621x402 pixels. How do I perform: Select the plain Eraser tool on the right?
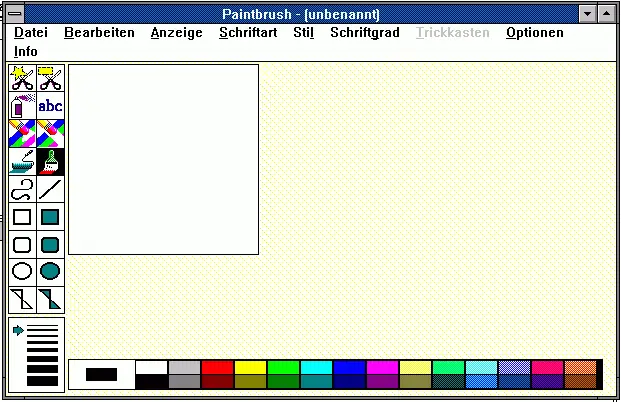[x=50, y=133]
